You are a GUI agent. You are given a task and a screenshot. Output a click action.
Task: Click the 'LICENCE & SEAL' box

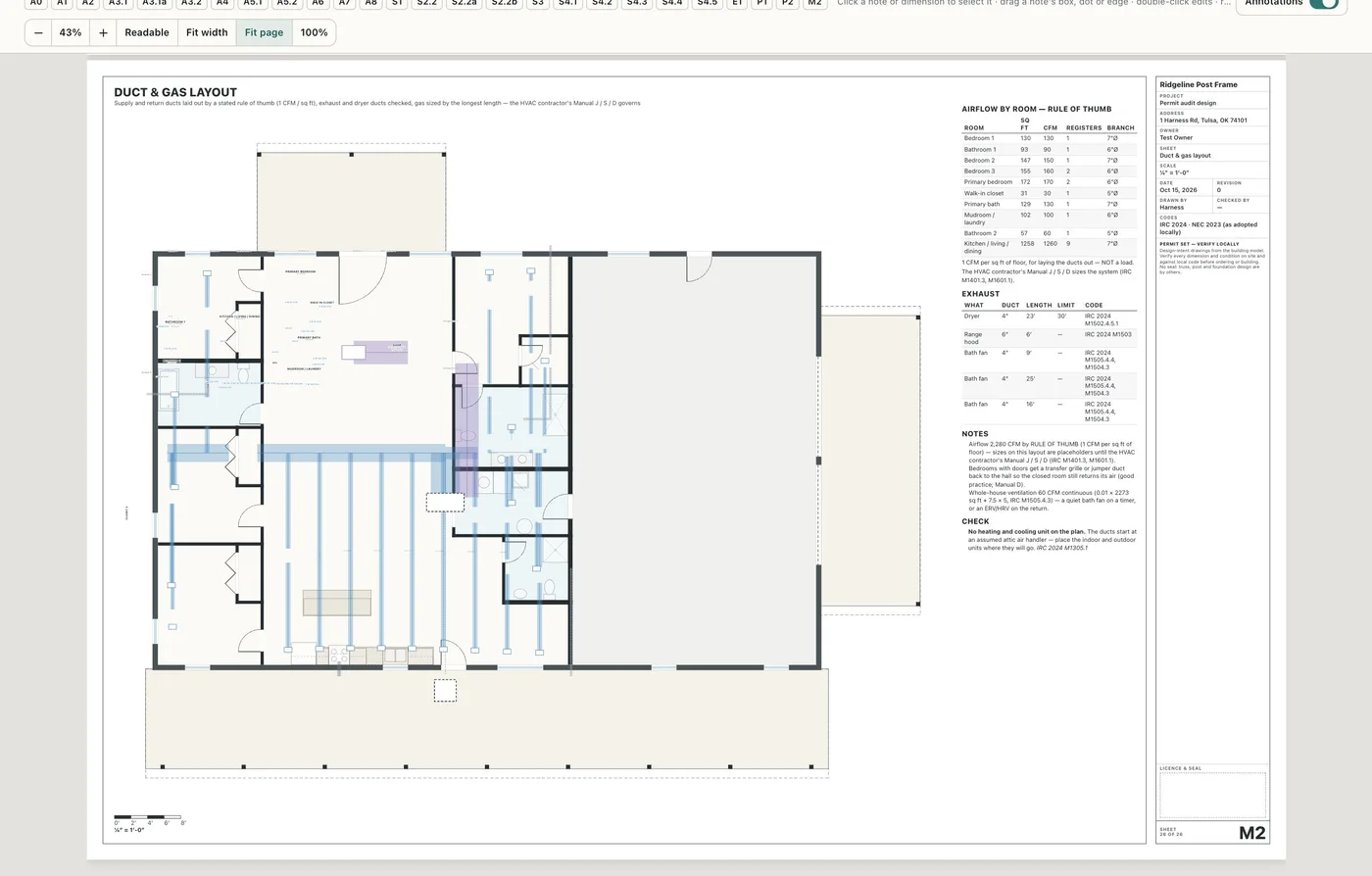(x=1213, y=795)
